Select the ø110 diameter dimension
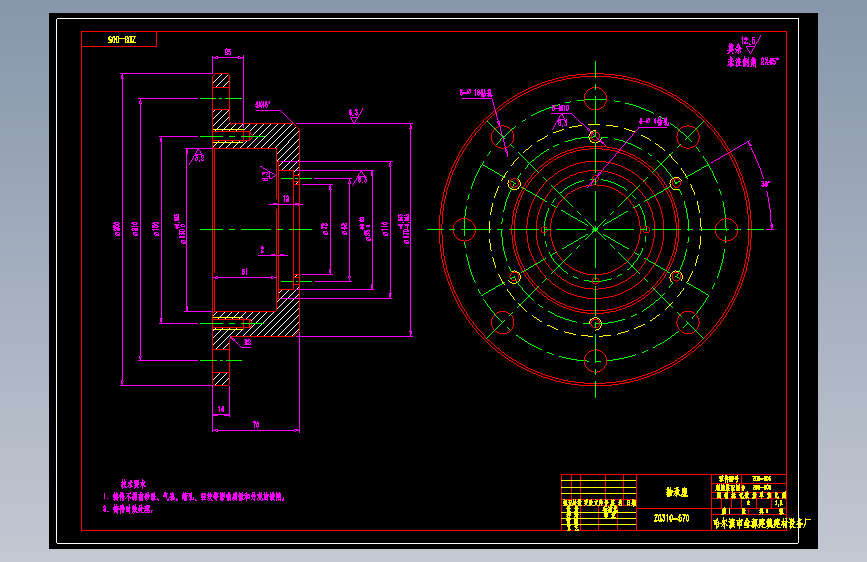Screen dimensions: 867x562 [x=385, y=228]
